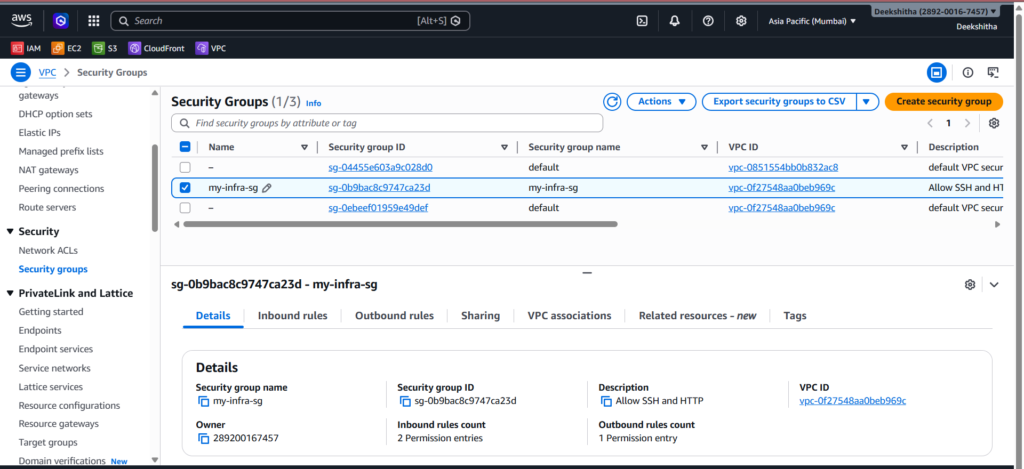Switch to the Inbound rules tab
The image size is (1024, 469).
pos(292,316)
